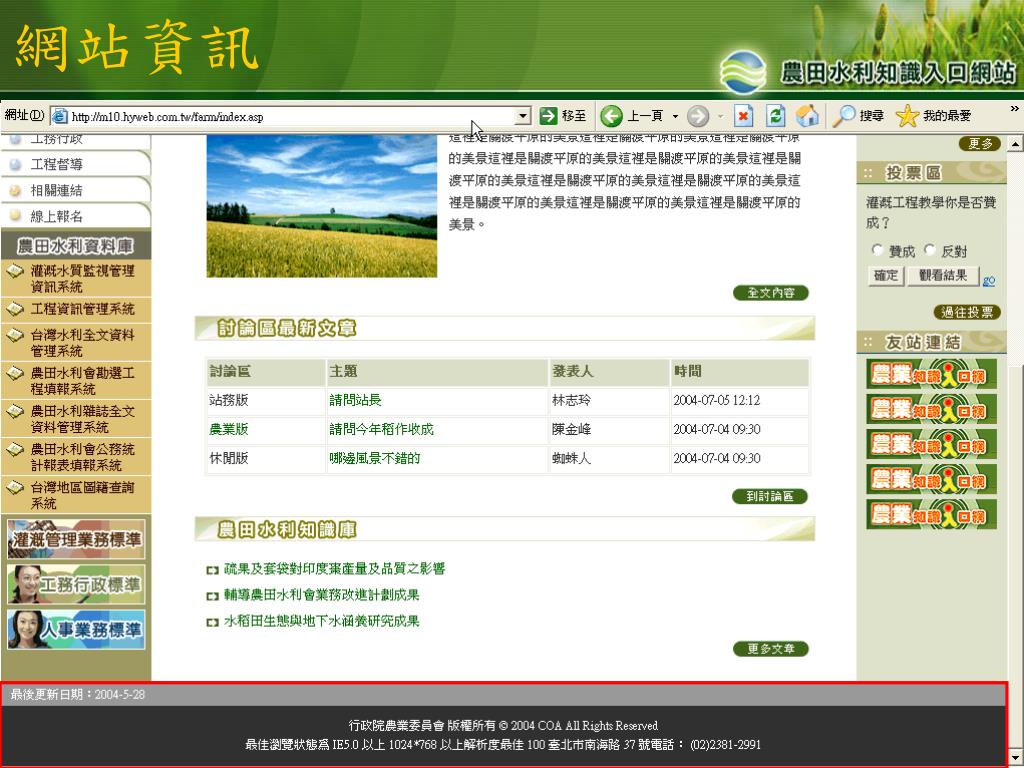
Task: Click the 我的最愛 star icon
Action: point(907,116)
